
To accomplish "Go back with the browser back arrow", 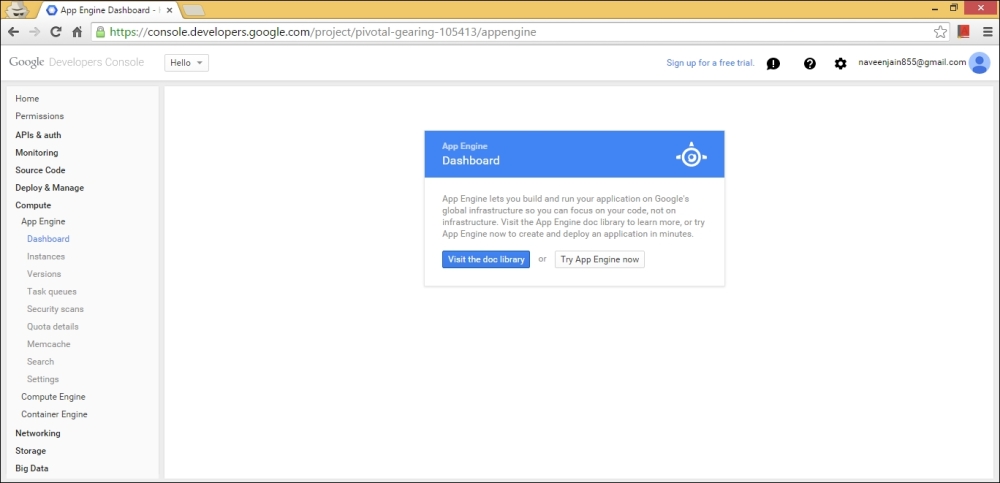I will 13,32.
